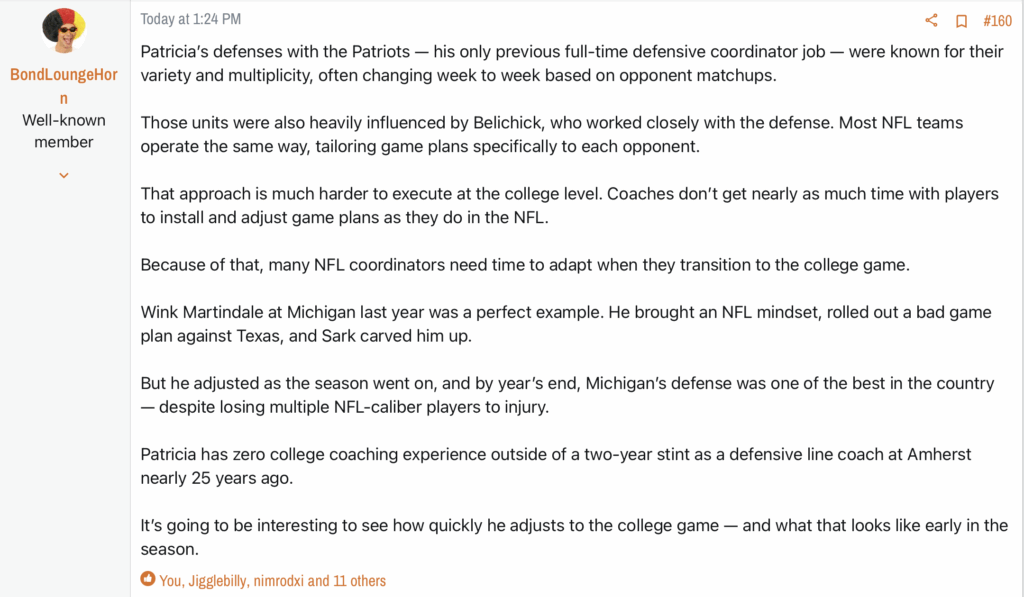Click the paragraph mentioning Amherst coaching stint

(x=556, y=466)
